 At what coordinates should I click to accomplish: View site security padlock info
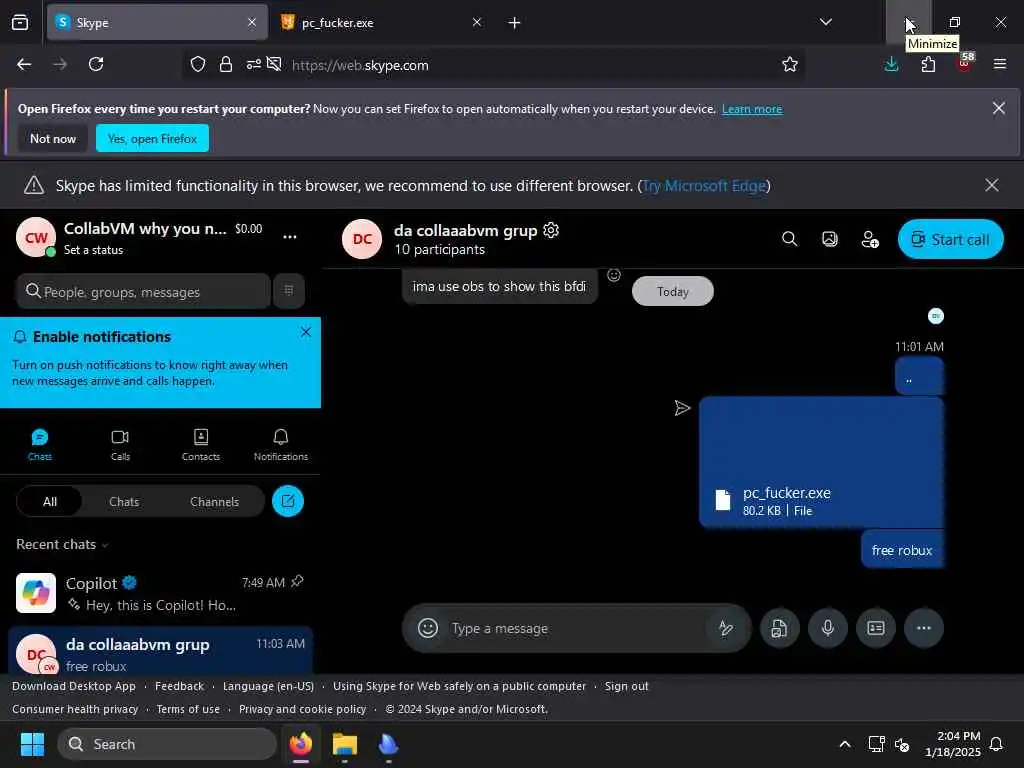[x=226, y=65]
